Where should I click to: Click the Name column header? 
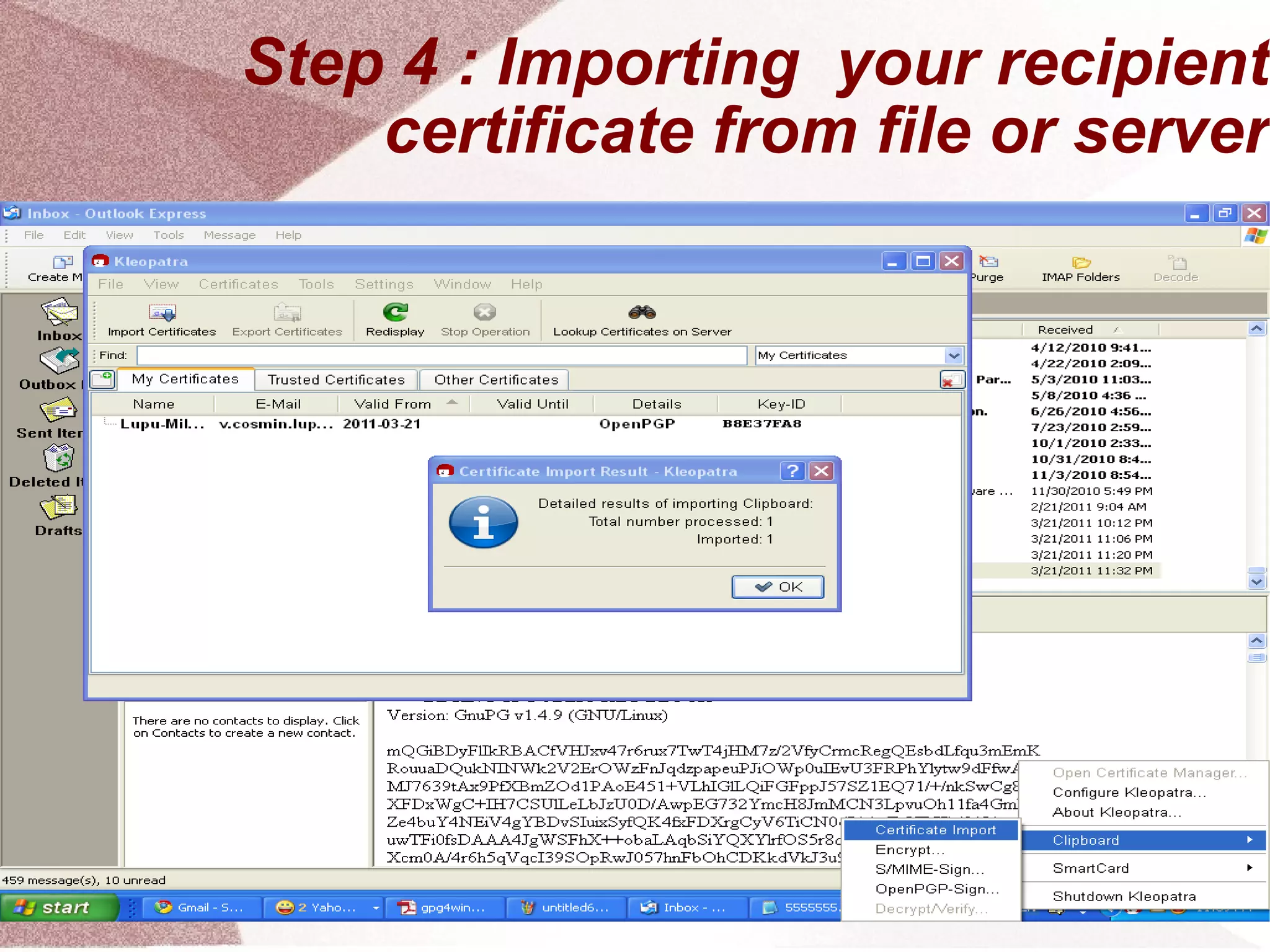(x=153, y=404)
